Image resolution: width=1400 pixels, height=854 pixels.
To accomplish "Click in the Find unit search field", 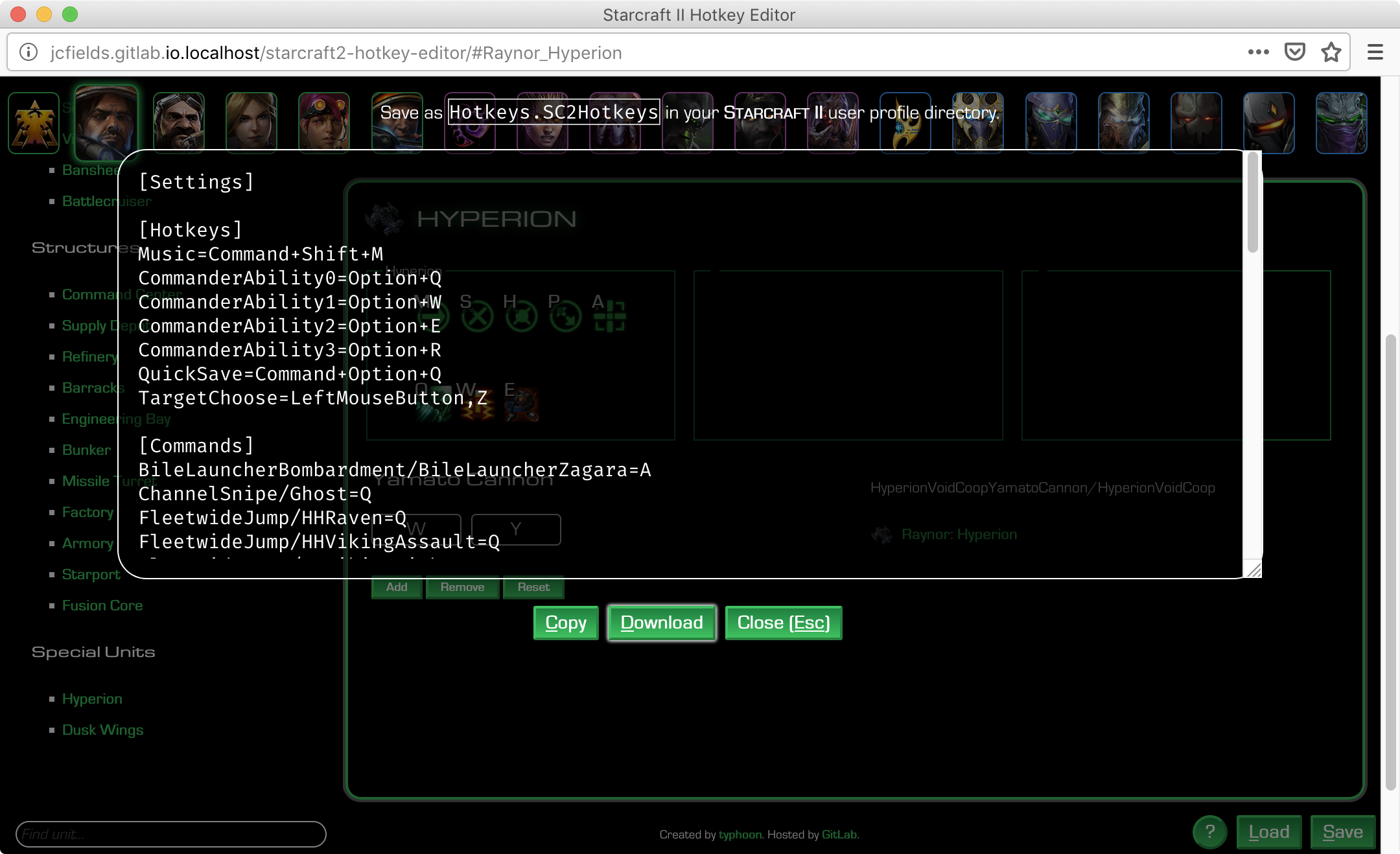I will pos(170,834).
